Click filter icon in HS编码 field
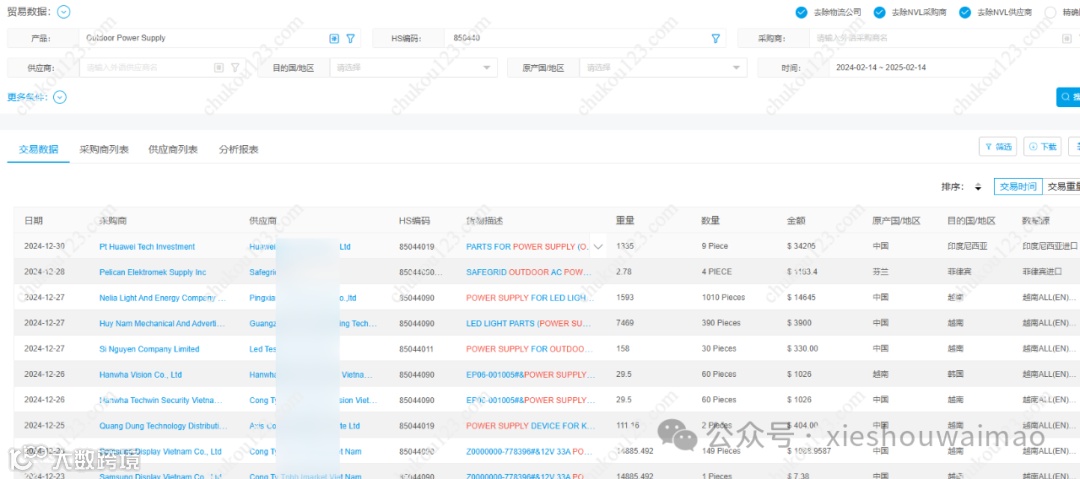 [x=715, y=39]
